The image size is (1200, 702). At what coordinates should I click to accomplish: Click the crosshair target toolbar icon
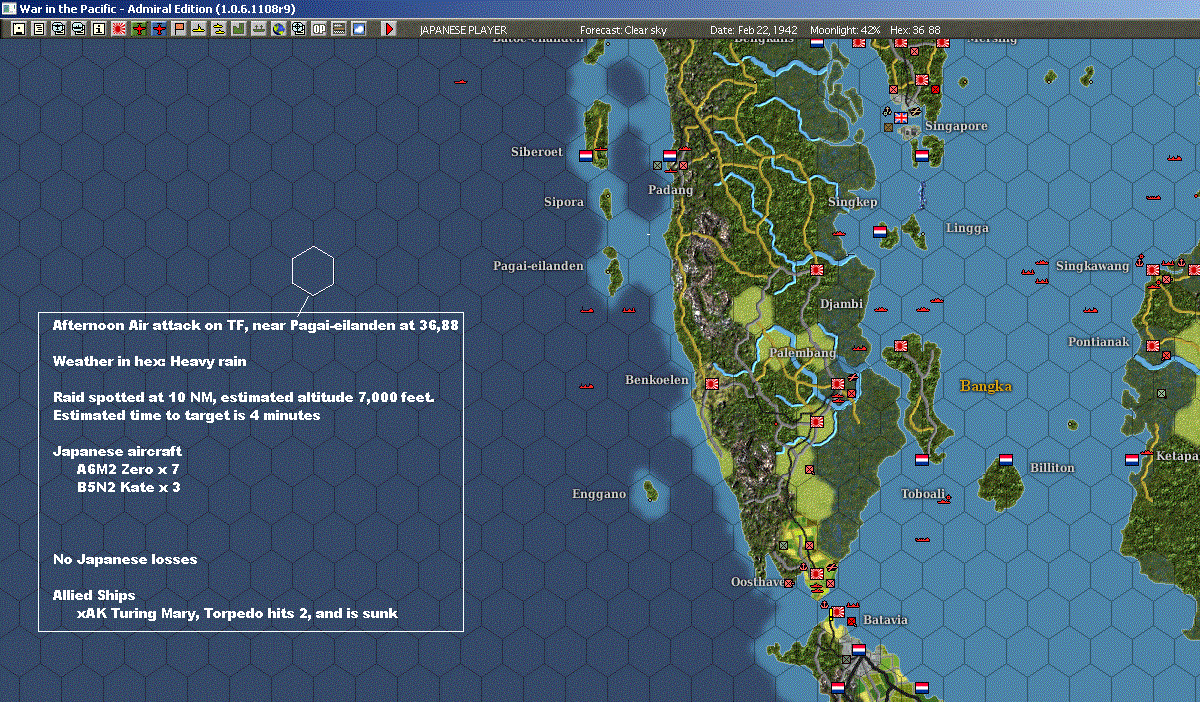point(298,29)
